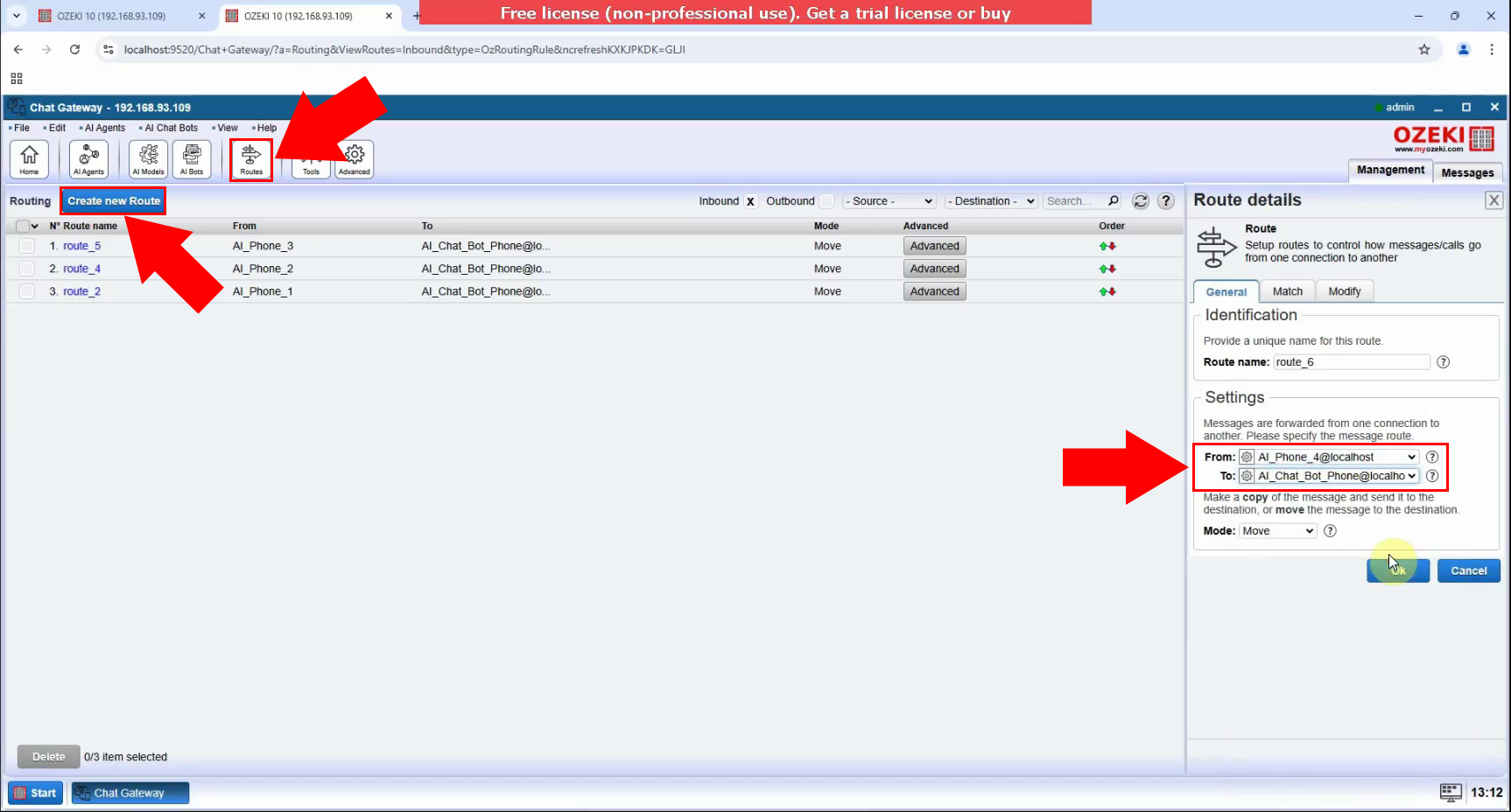This screenshot has height=812, width=1511.
Task: Open the AI Bots toolbar icon
Action: click(192, 159)
